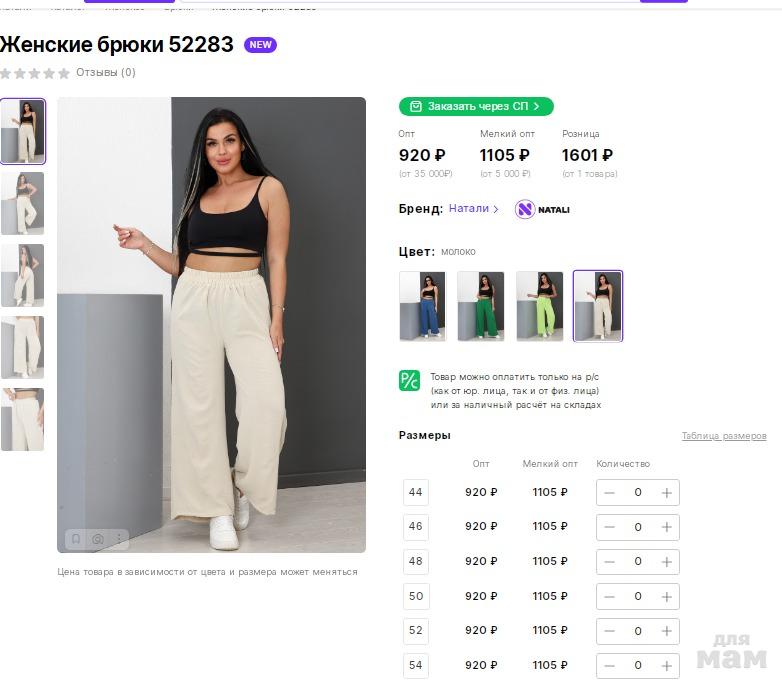Click the green percent payment icon

(x=409, y=380)
